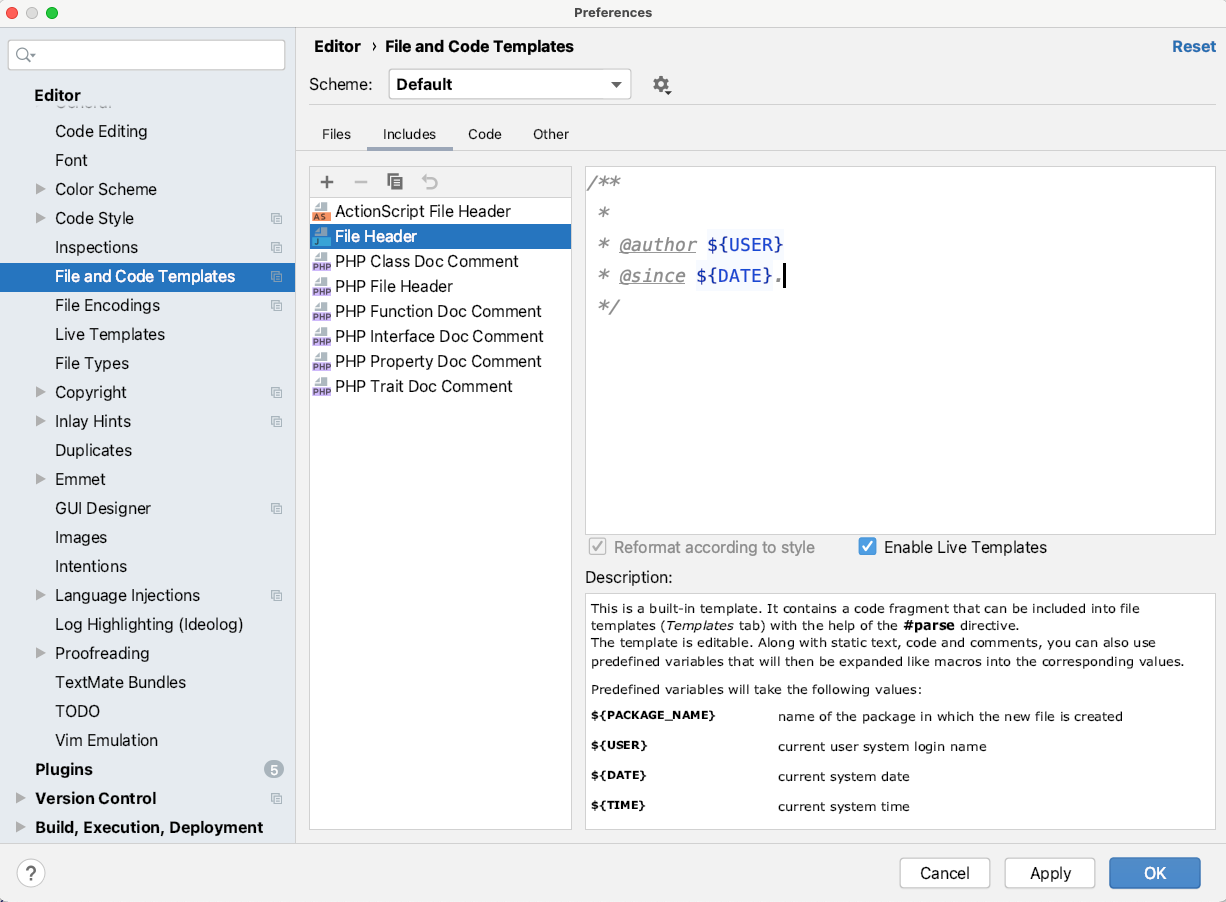Click the PHP Function Doc Comment icon
Viewport: 1226px width, 902px height.
click(x=321, y=311)
